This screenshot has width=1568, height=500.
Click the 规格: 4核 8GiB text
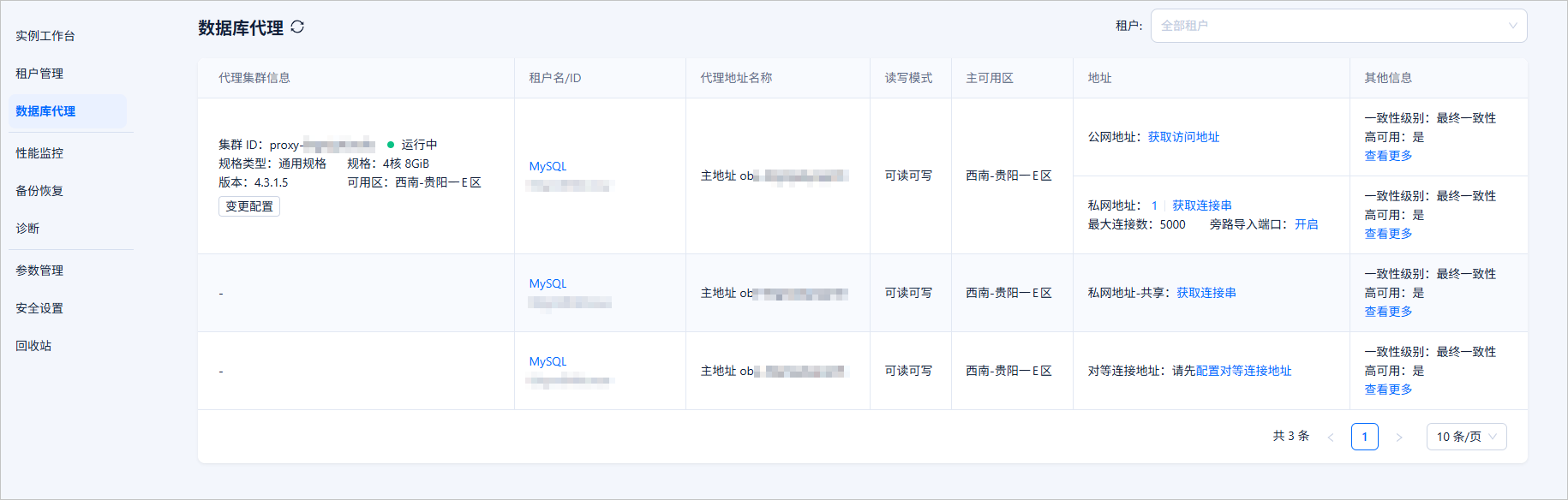pos(388,164)
